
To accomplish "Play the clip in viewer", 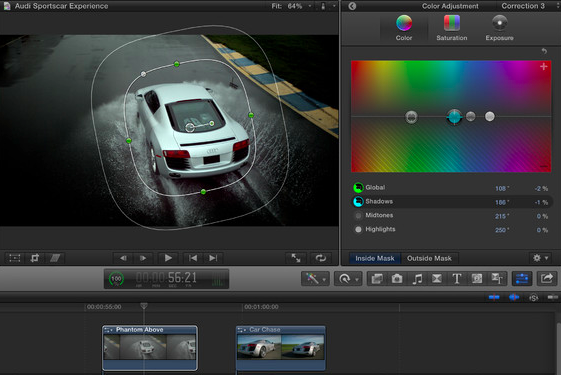I will [x=168, y=258].
